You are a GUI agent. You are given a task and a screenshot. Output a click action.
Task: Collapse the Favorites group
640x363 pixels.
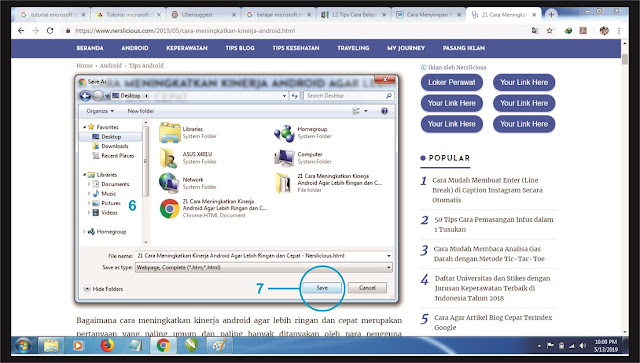(85, 127)
